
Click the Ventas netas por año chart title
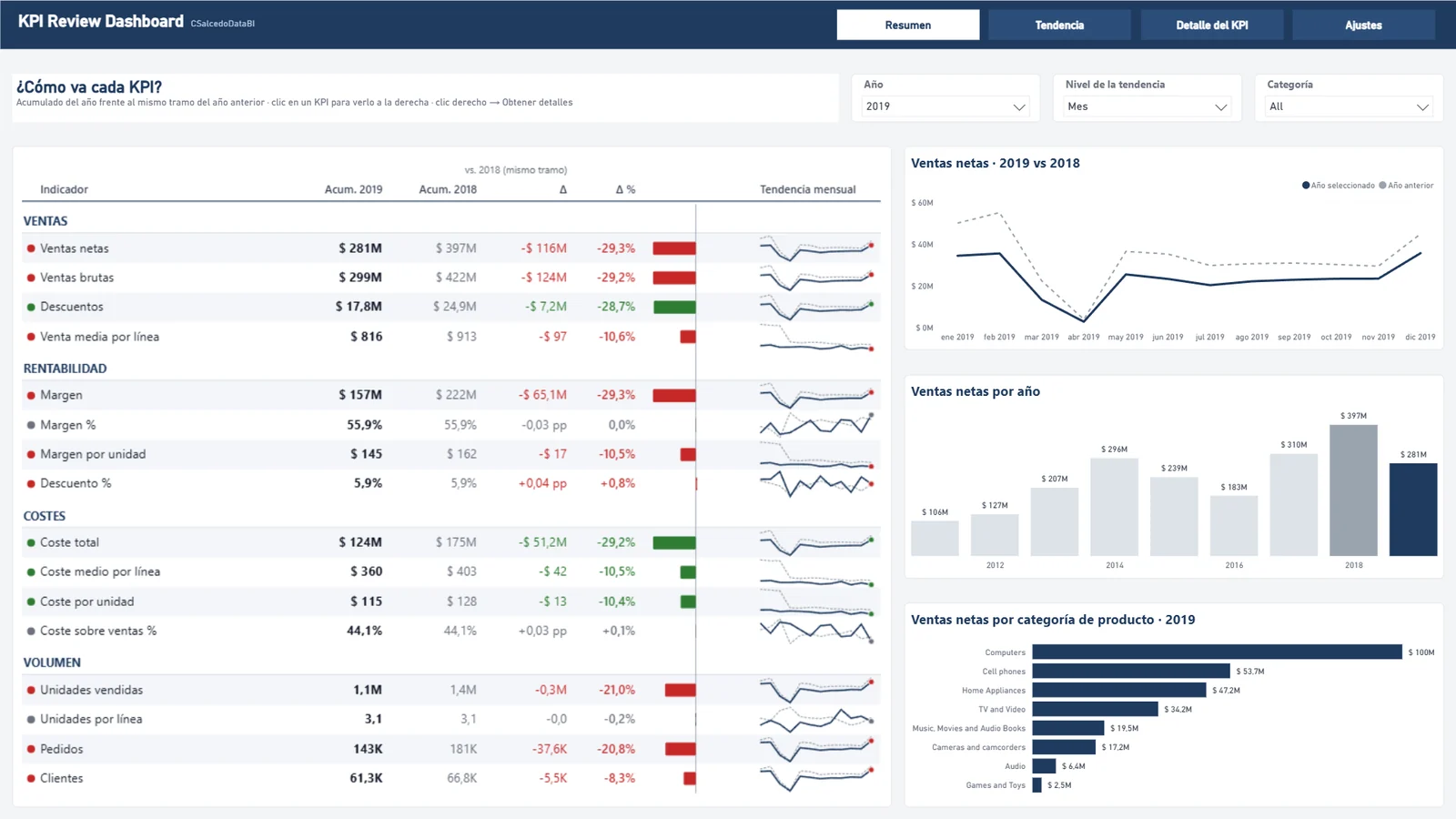click(976, 391)
